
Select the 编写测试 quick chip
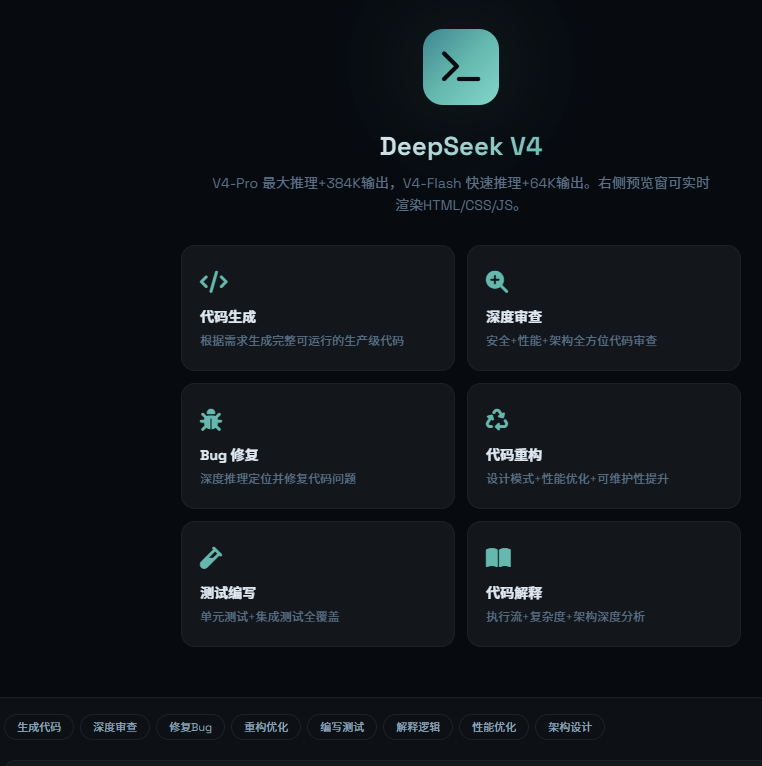point(342,727)
